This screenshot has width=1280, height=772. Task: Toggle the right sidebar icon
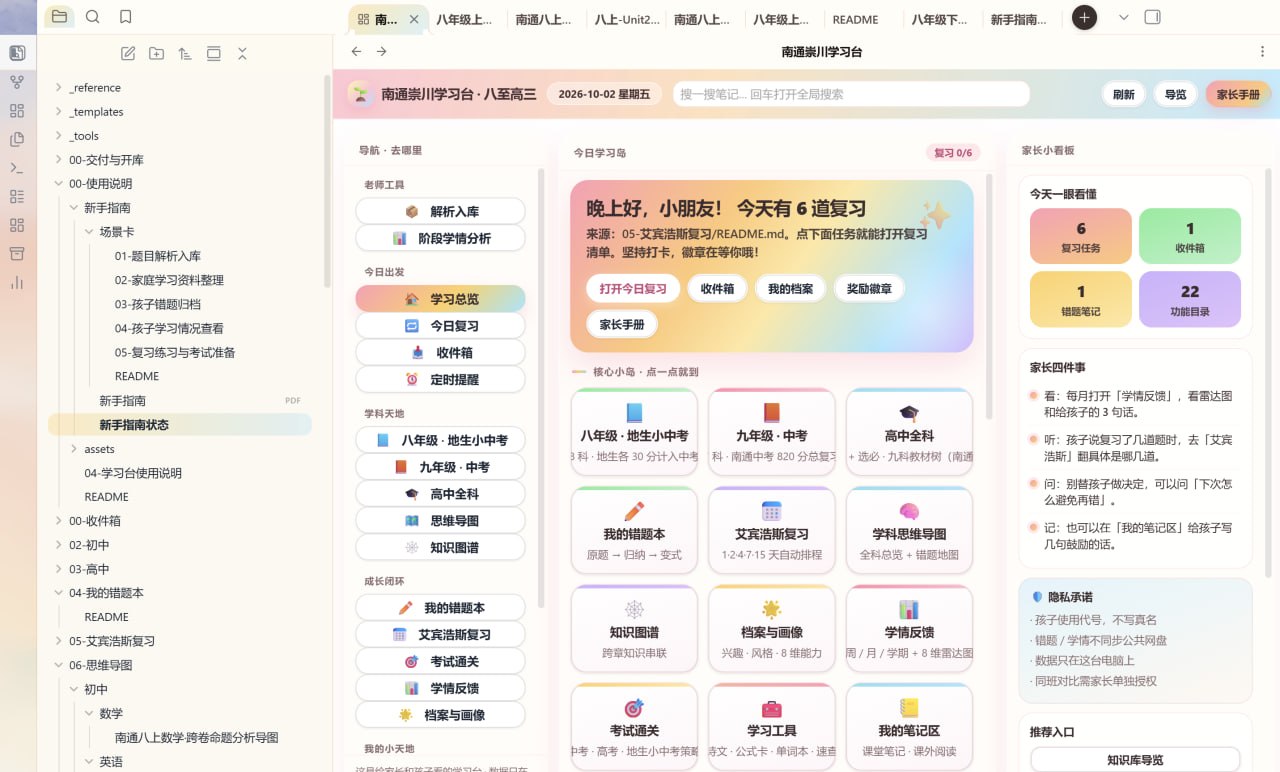point(1152,17)
